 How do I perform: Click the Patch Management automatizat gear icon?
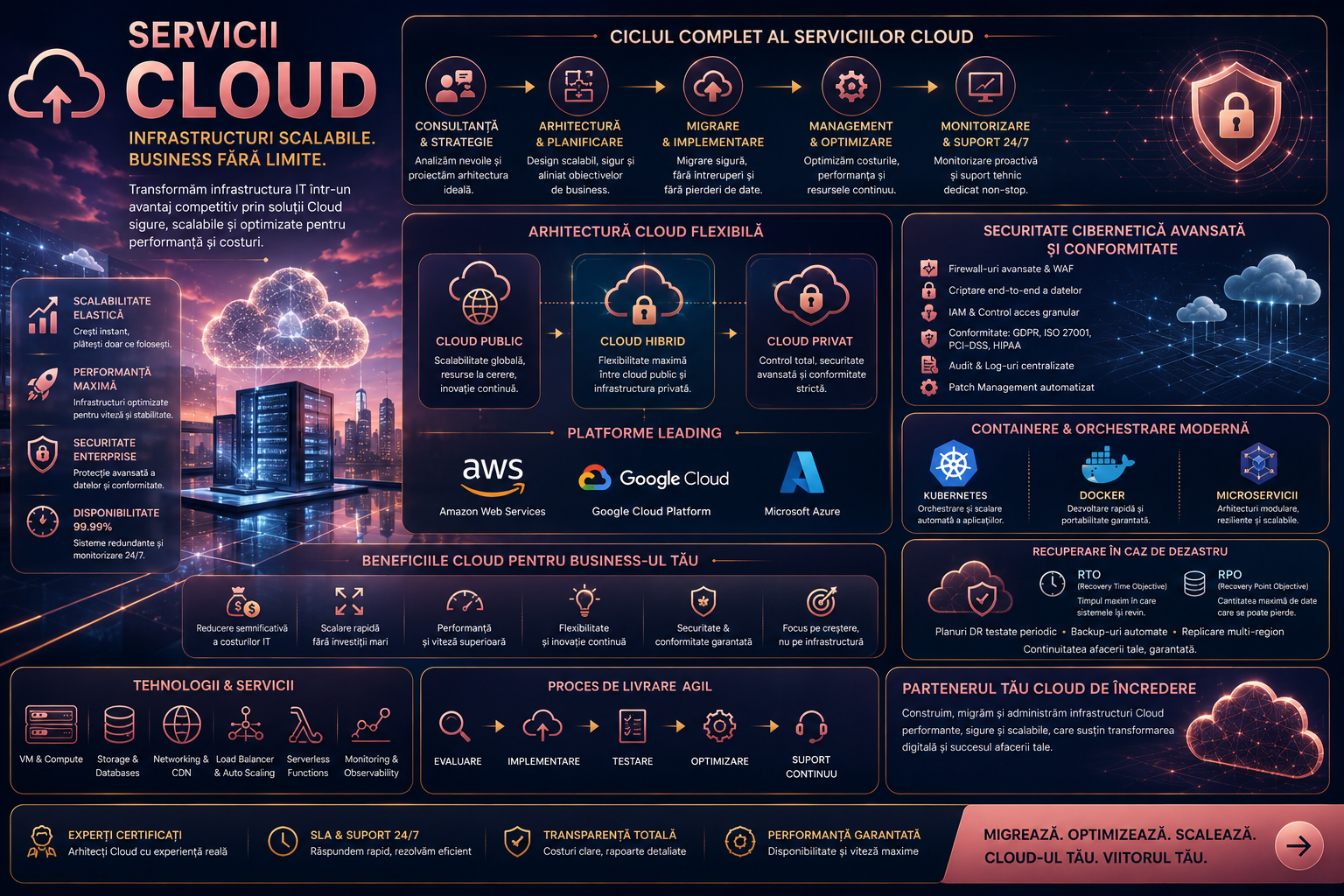click(929, 387)
